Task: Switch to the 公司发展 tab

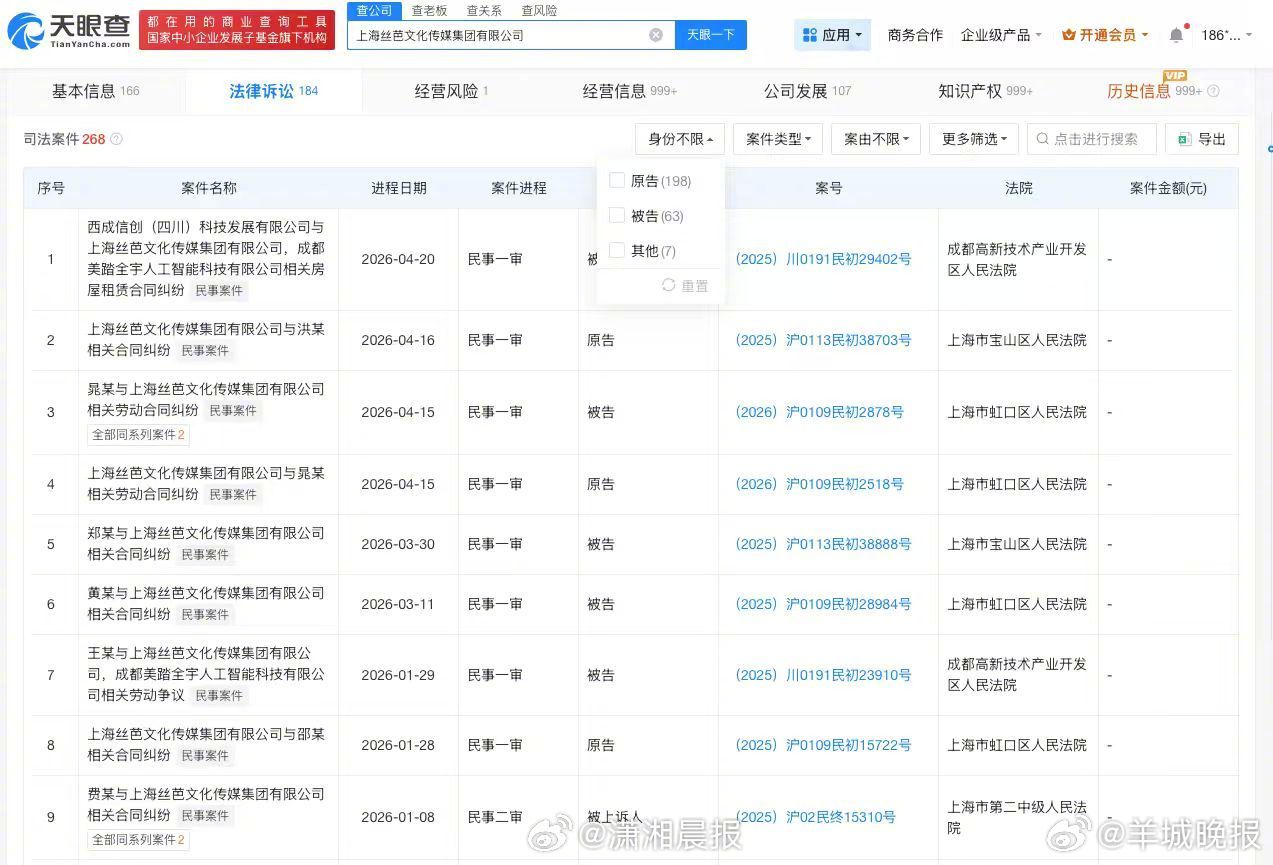Action: (x=807, y=91)
